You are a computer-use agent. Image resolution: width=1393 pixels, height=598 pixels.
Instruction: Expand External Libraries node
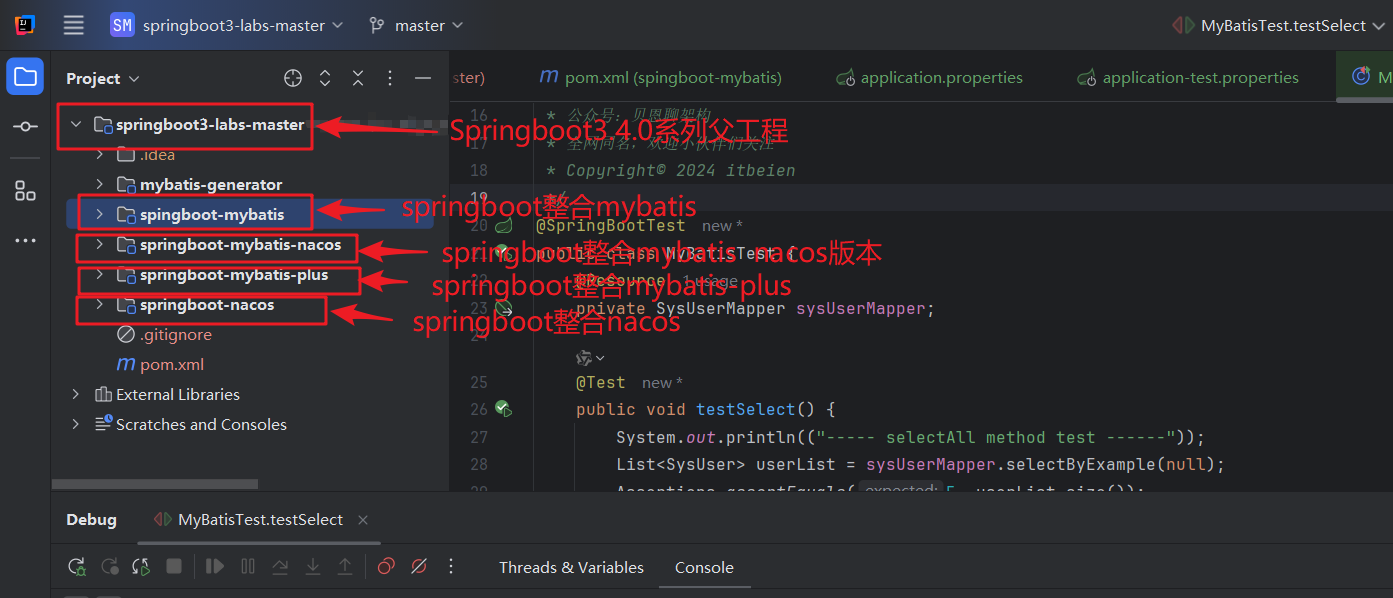tap(76, 394)
